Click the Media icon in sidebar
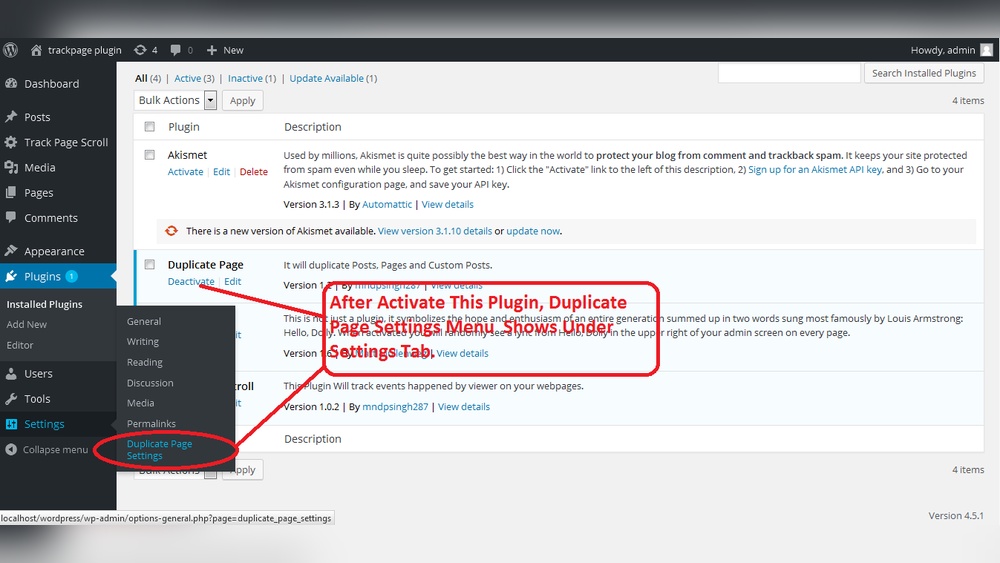This screenshot has width=1000, height=563. 11,167
